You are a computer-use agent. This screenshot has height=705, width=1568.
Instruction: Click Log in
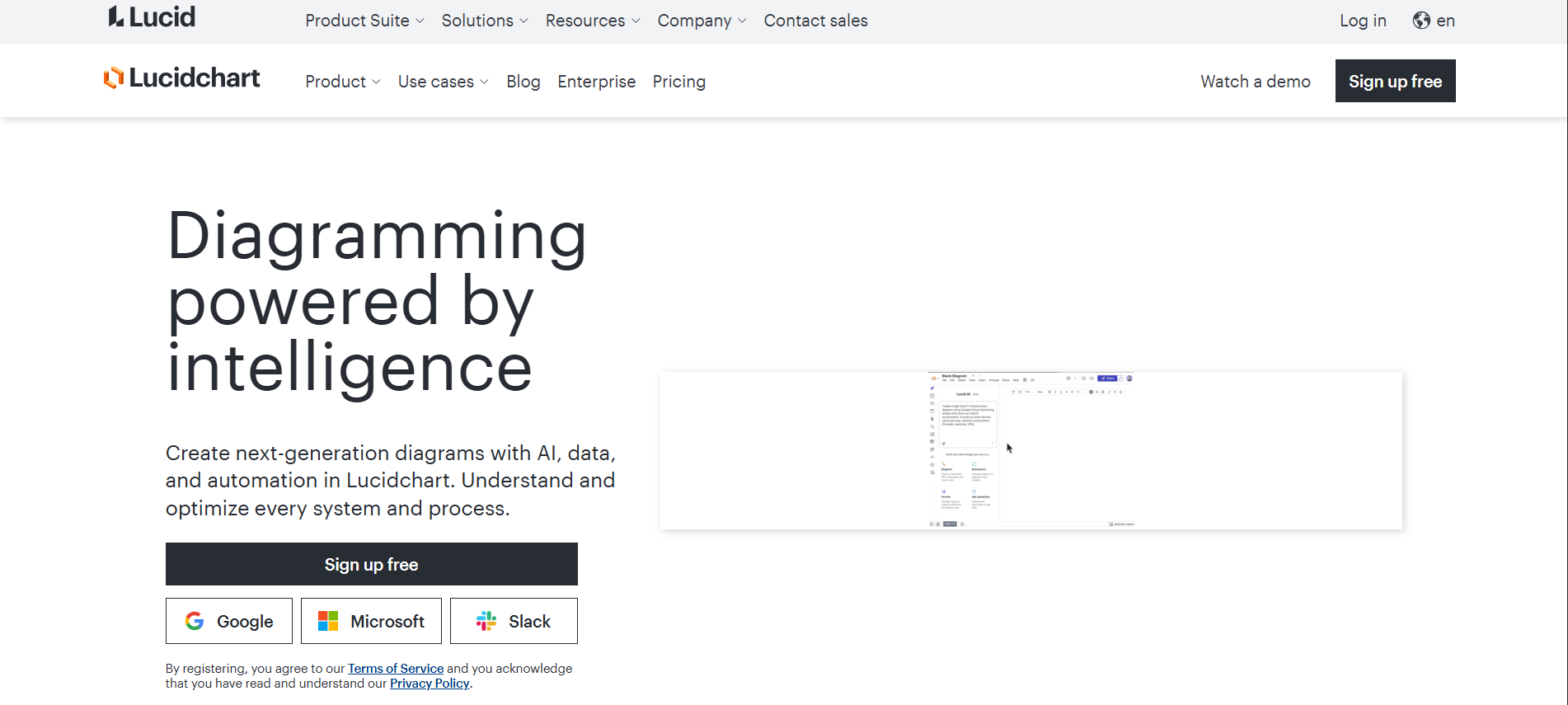point(1363,21)
